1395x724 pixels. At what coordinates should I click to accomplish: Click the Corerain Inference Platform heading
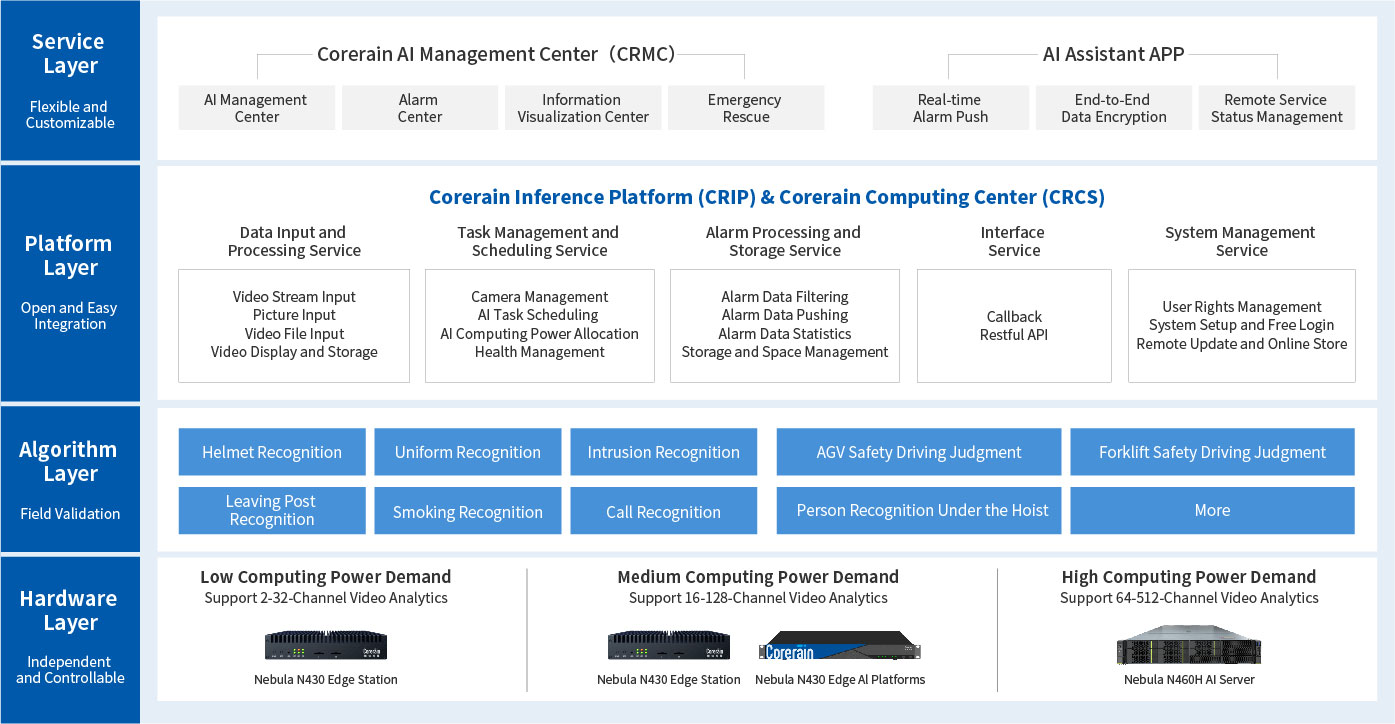pyautogui.click(x=766, y=197)
